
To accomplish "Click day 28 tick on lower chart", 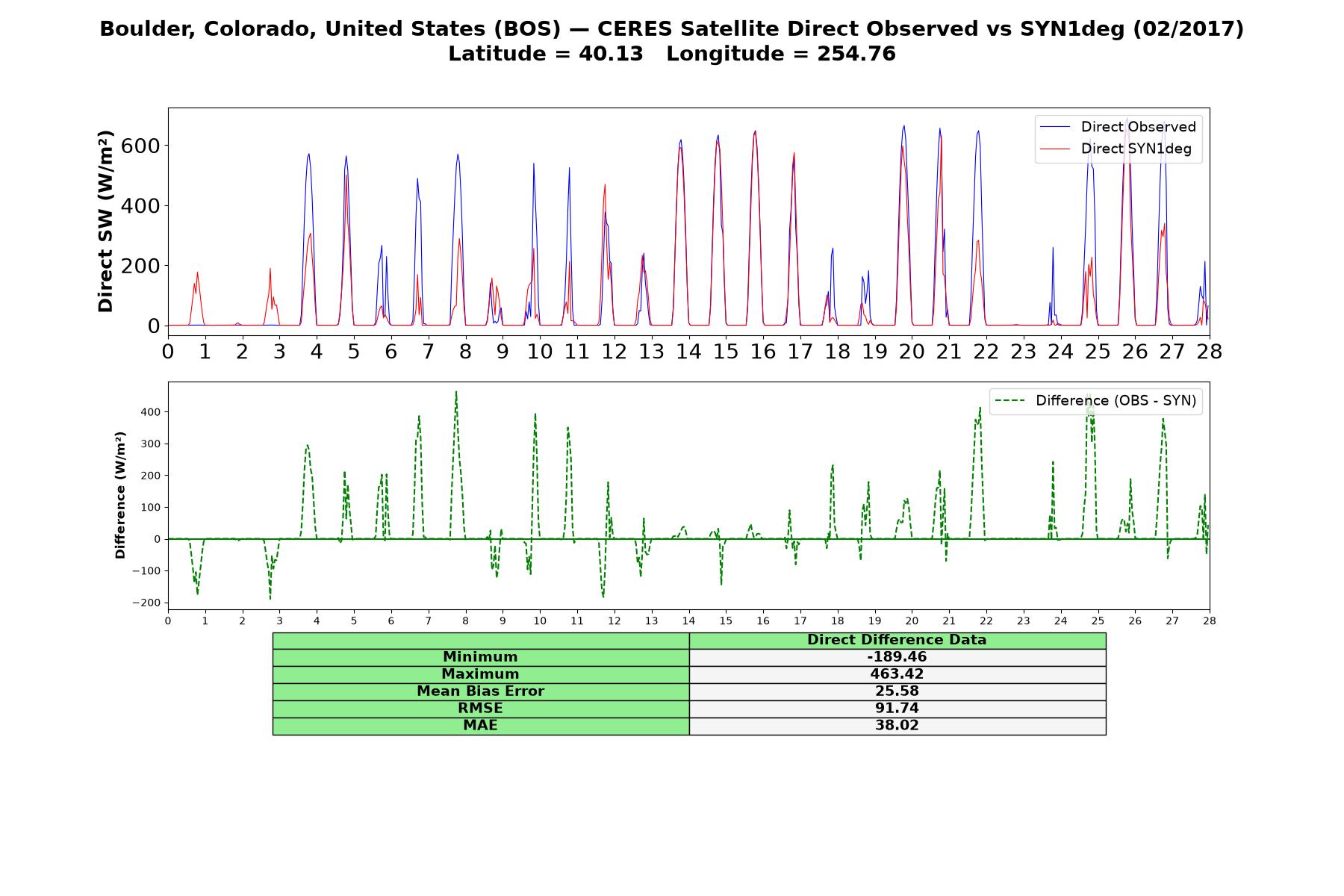I will tap(1209, 620).
